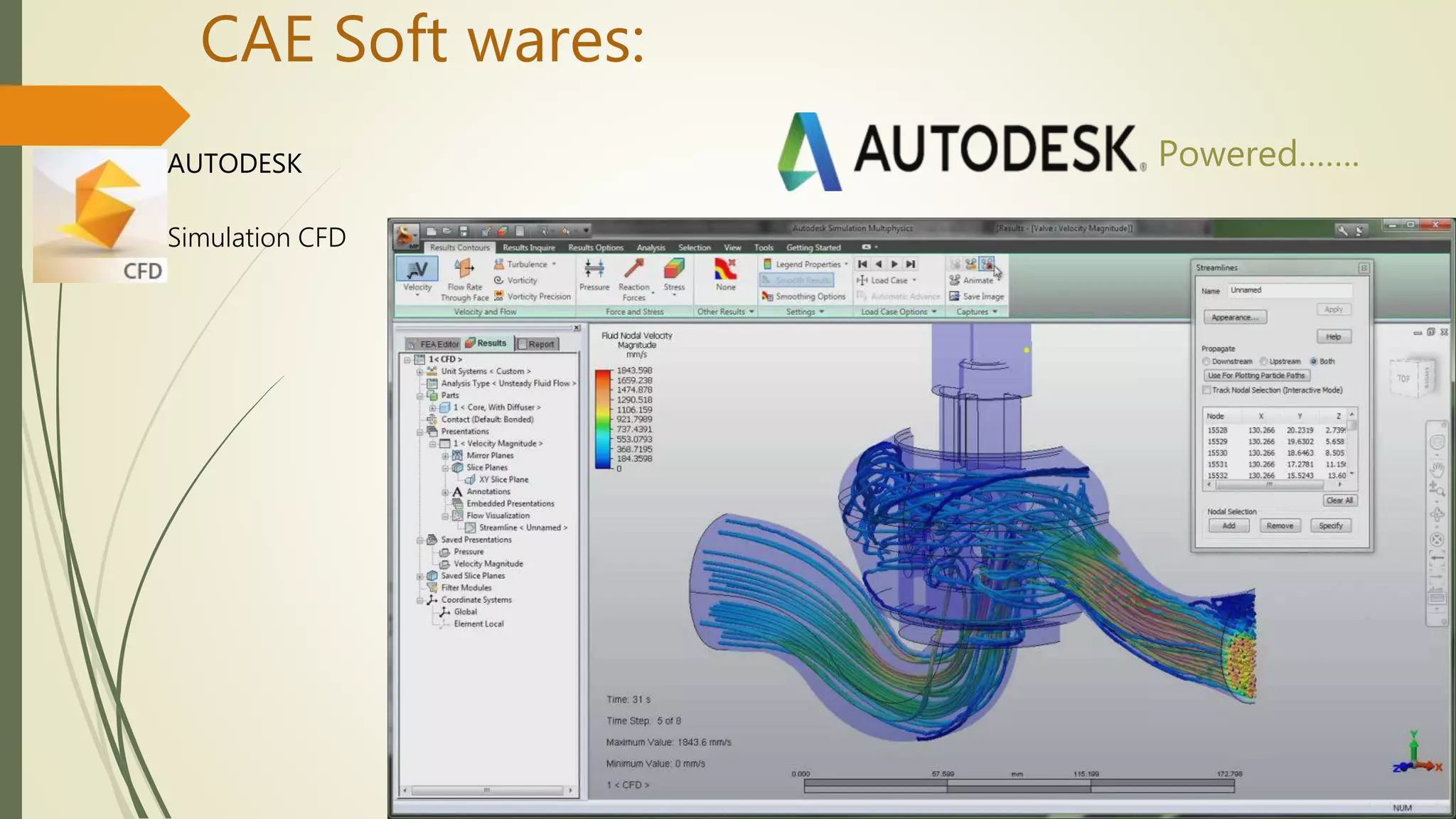This screenshot has height=819, width=1456.
Task: Click Use For Plotting Particle Paths
Action: [1257, 375]
